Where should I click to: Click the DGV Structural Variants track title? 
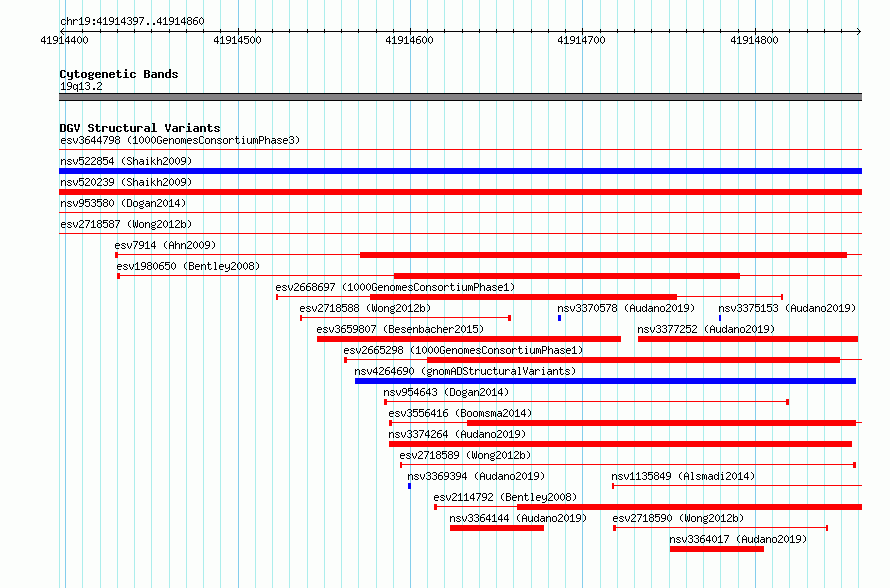pos(140,128)
